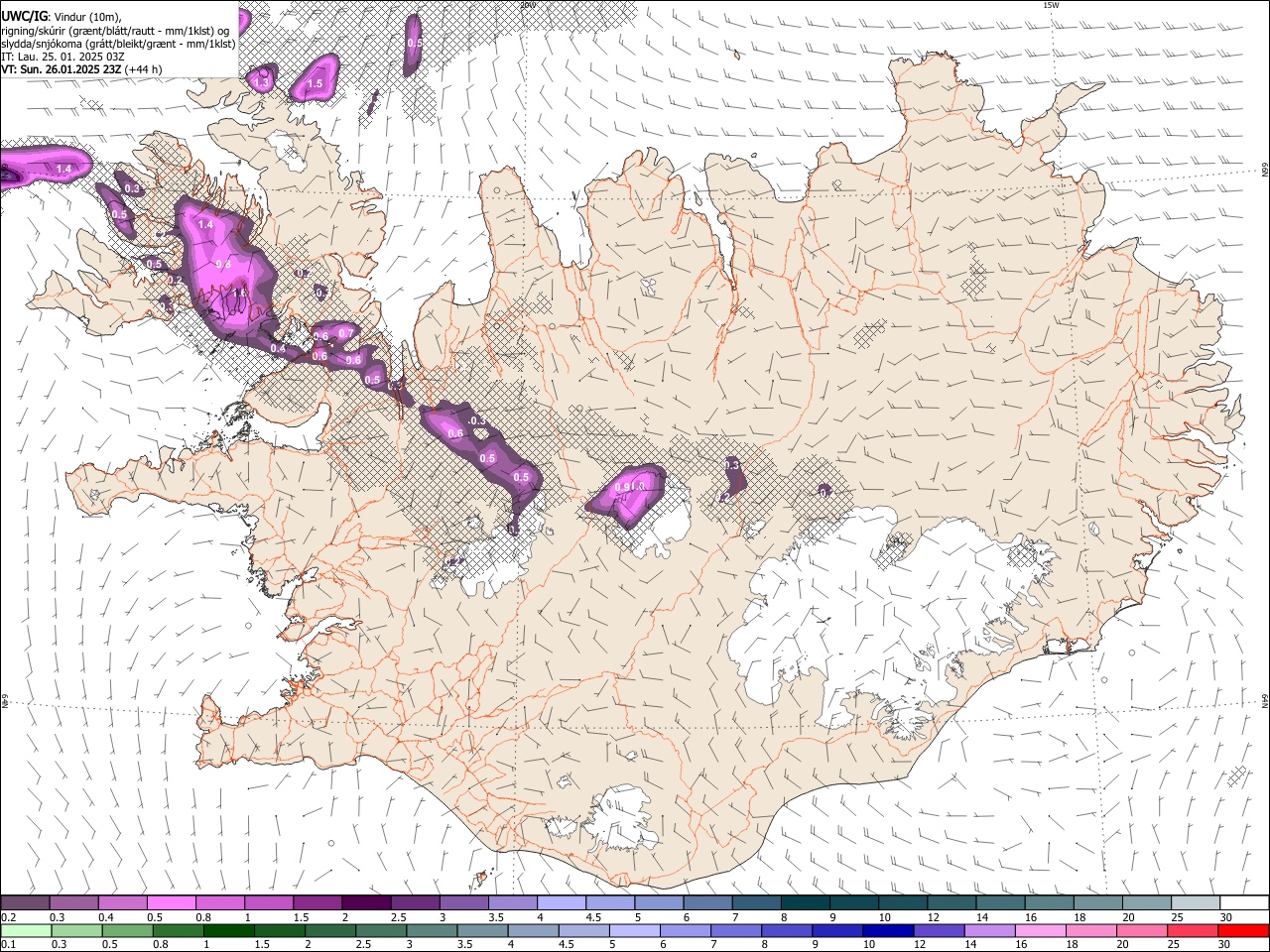Click the 15W longitude label at top

click(x=1052, y=5)
